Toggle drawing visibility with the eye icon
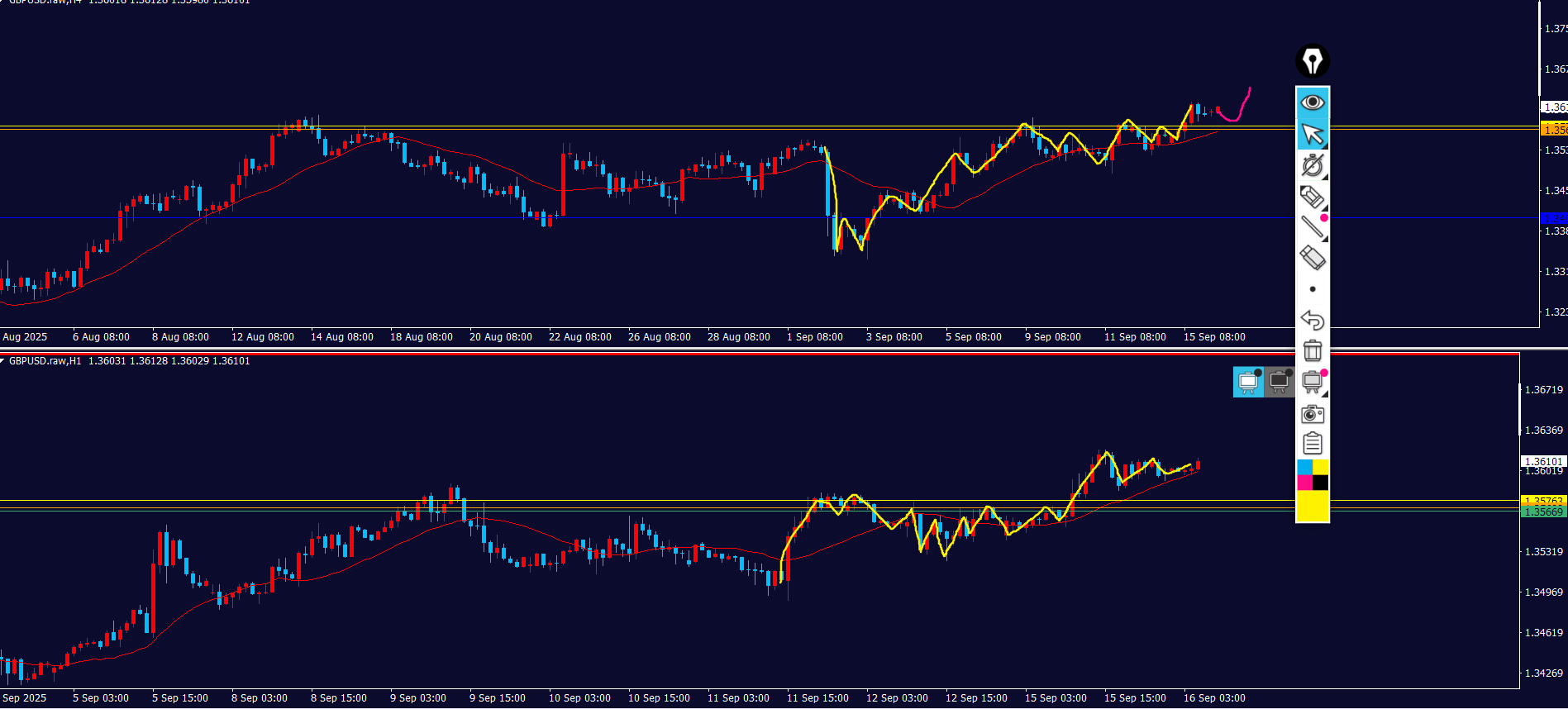This screenshot has width=1568, height=709. 1312,102
